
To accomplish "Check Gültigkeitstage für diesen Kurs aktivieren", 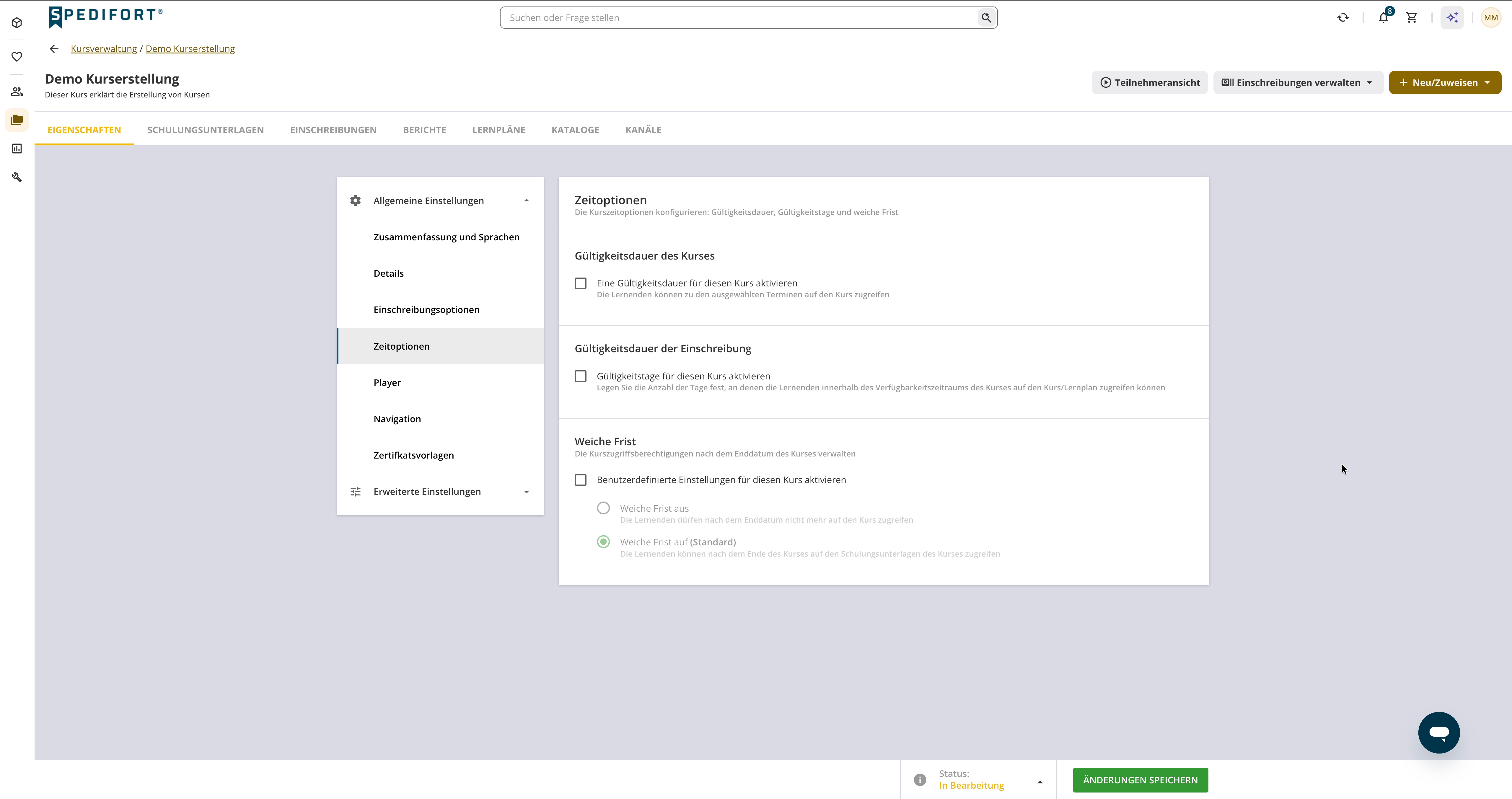I will click(581, 376).
